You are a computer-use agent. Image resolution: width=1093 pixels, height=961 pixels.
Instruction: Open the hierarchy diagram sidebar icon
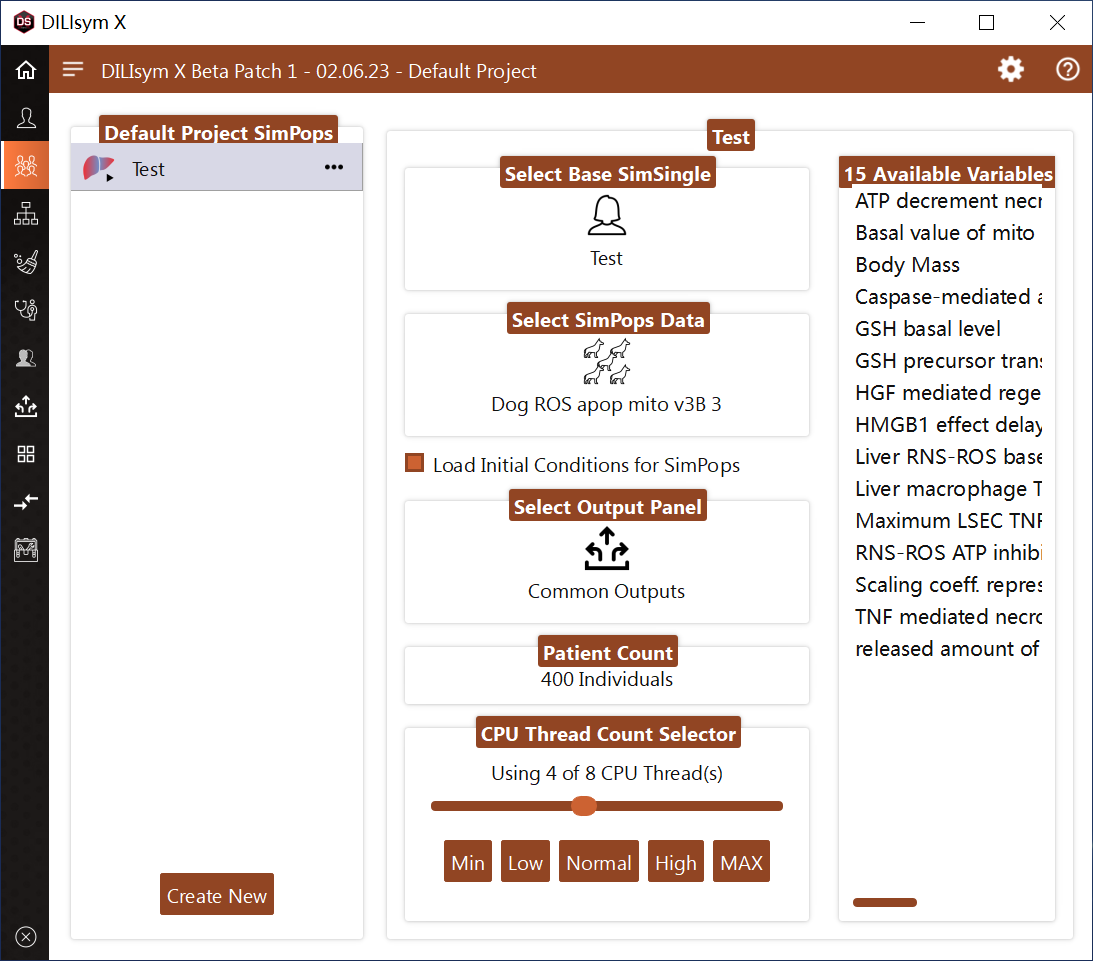[x=26, y=214]
